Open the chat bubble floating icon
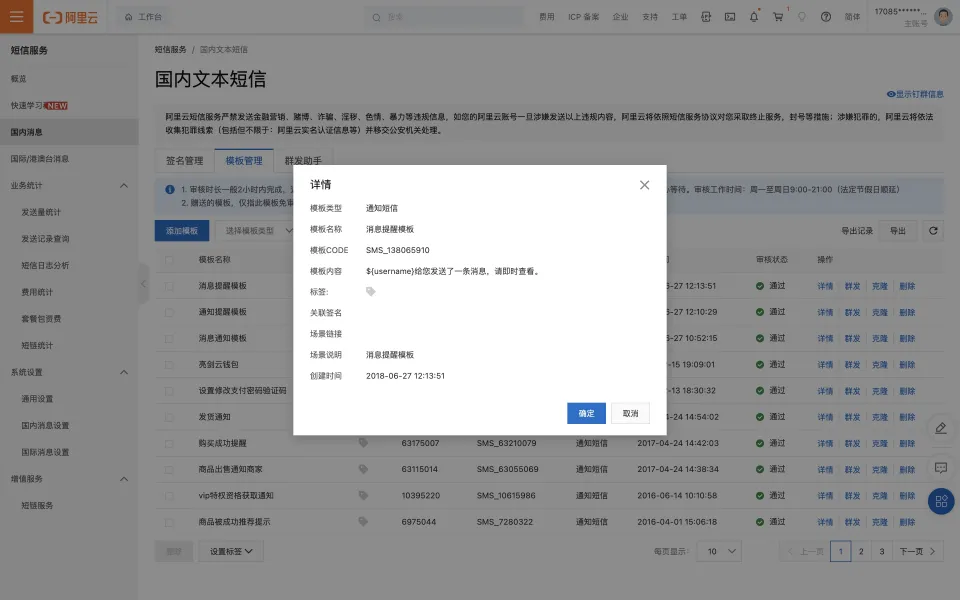The image size is (960, 600). pyautogui.click(x=941, y=468)
